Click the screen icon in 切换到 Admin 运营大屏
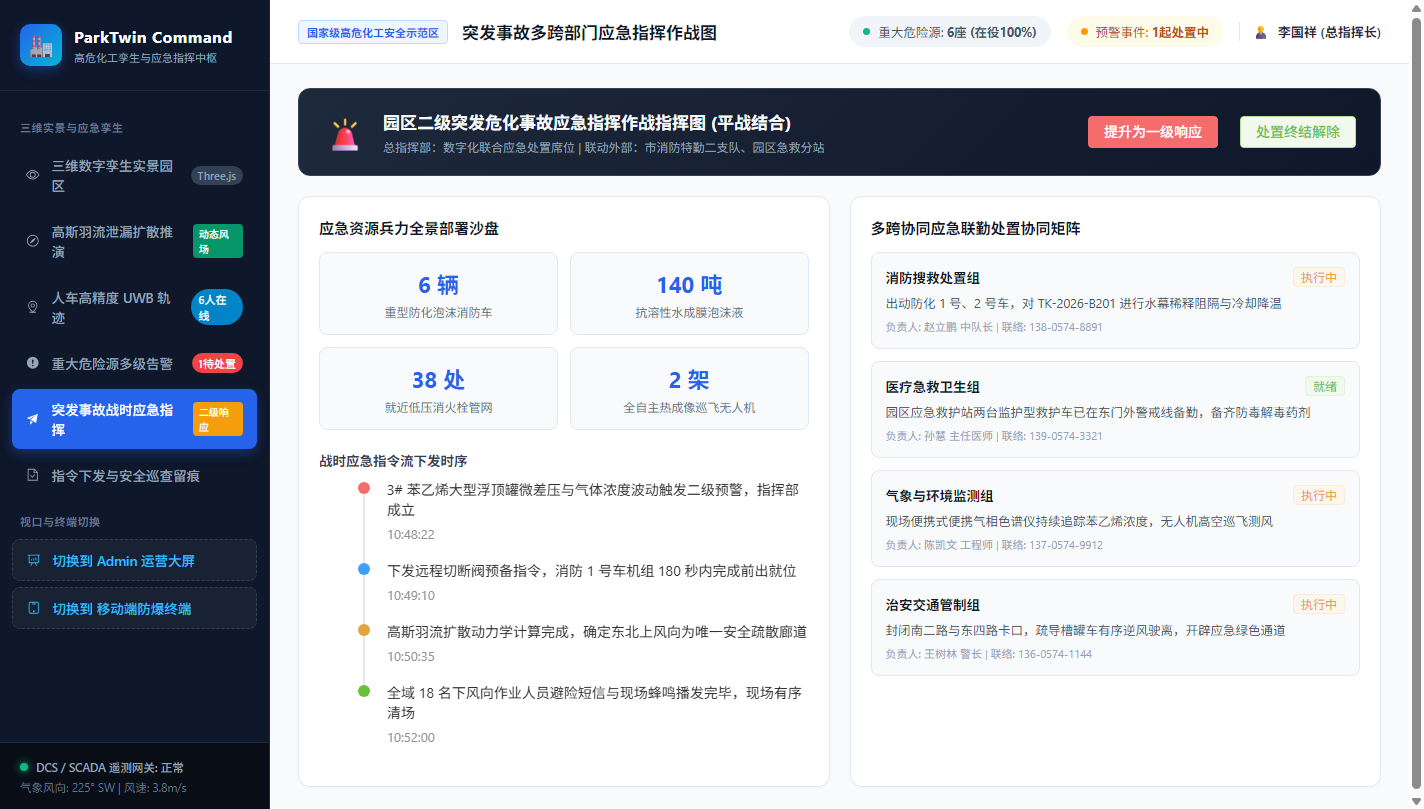The image size is (1424, 809). click(34, 560)
